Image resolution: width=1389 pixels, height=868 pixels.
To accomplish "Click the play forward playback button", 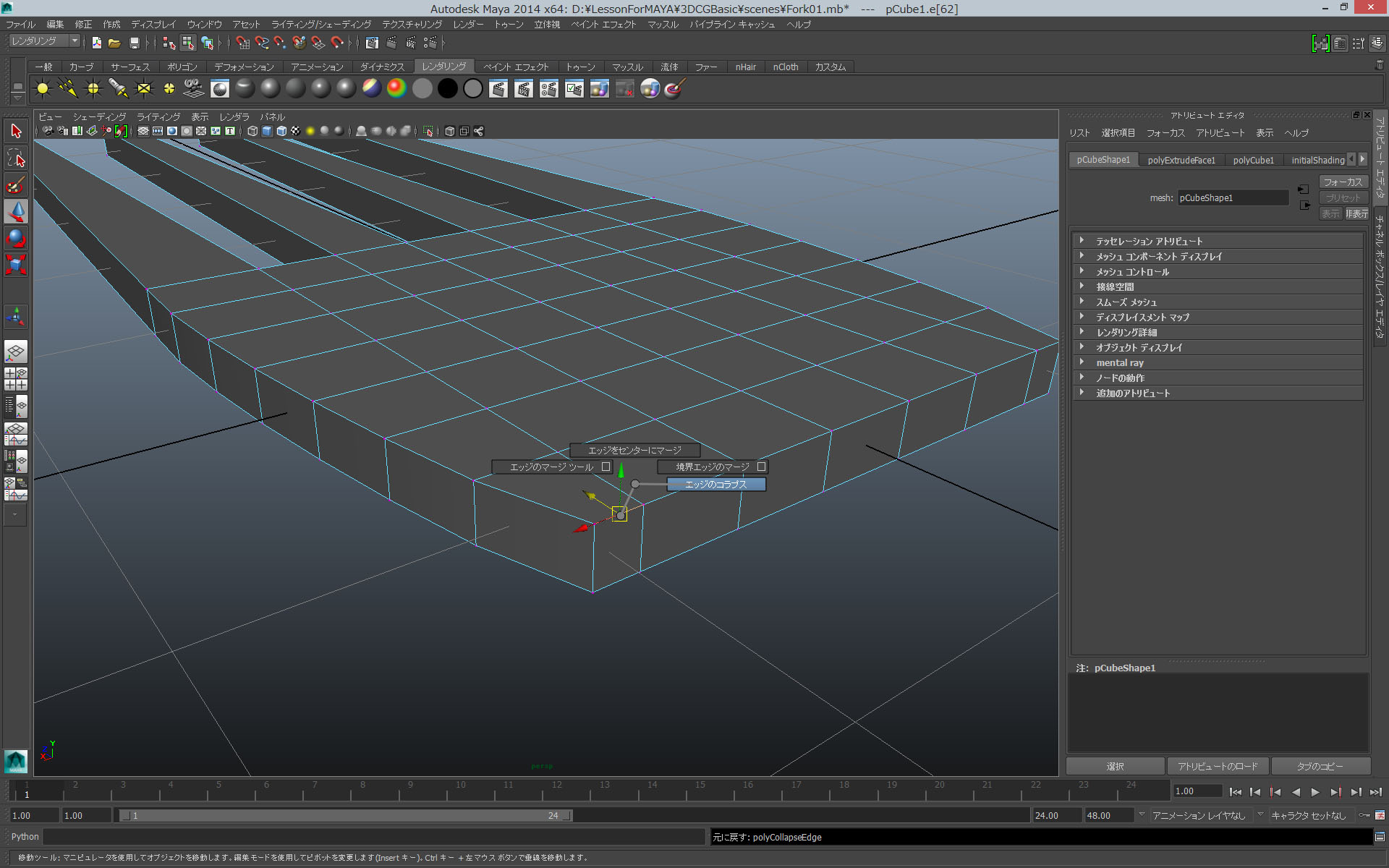I will pos(1316,792).
